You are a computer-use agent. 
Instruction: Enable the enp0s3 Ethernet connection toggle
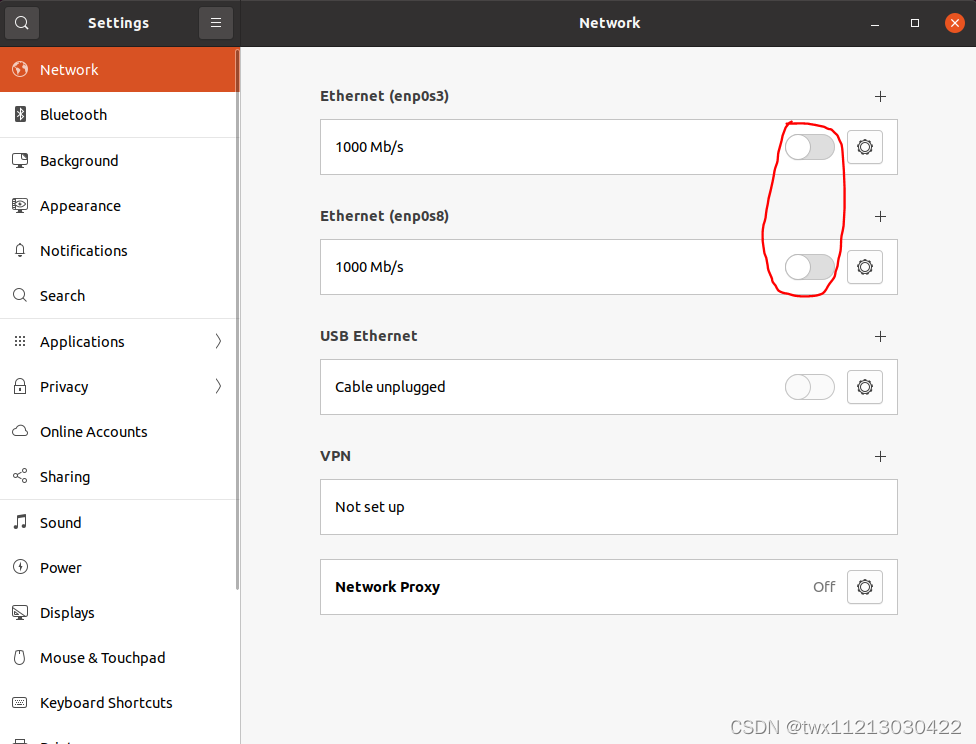(x=809, y=146)
